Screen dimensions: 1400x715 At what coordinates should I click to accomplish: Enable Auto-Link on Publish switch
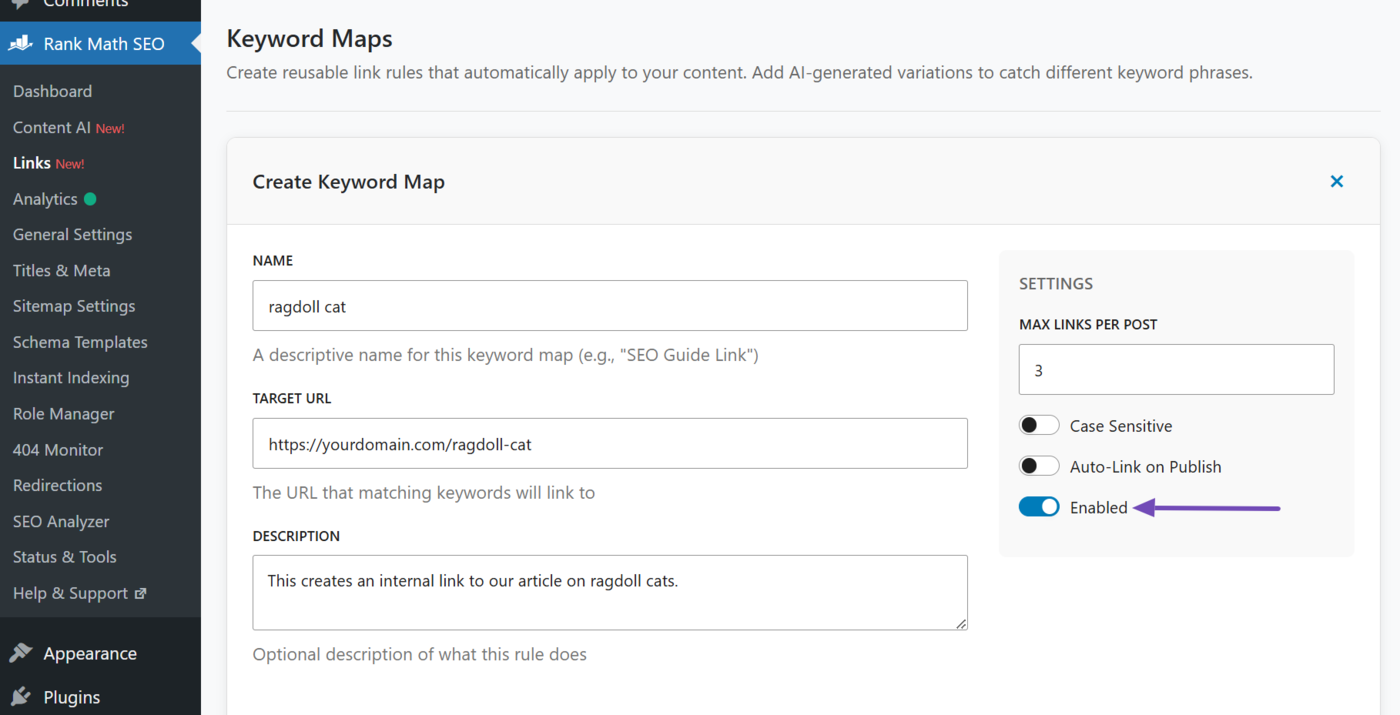(1039, 467)
